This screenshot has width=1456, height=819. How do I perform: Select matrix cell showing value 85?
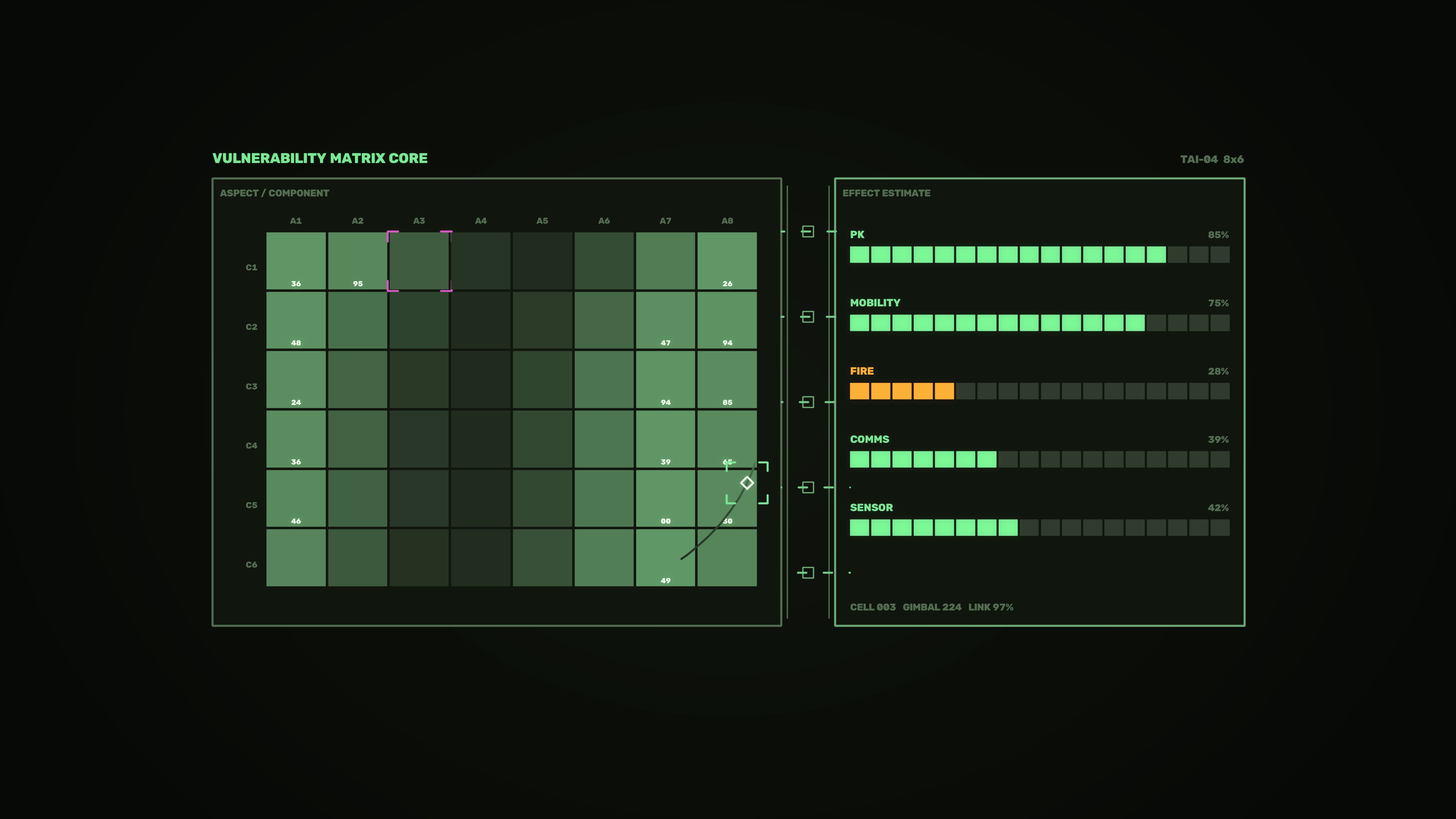(727, 380)
